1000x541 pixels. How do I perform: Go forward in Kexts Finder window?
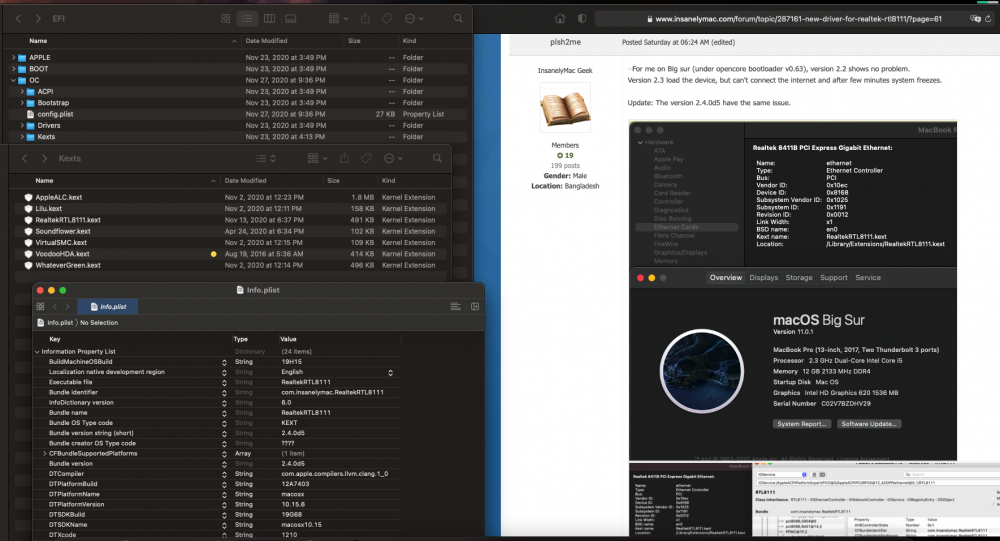pyautogui.click(x=44, y=158)
